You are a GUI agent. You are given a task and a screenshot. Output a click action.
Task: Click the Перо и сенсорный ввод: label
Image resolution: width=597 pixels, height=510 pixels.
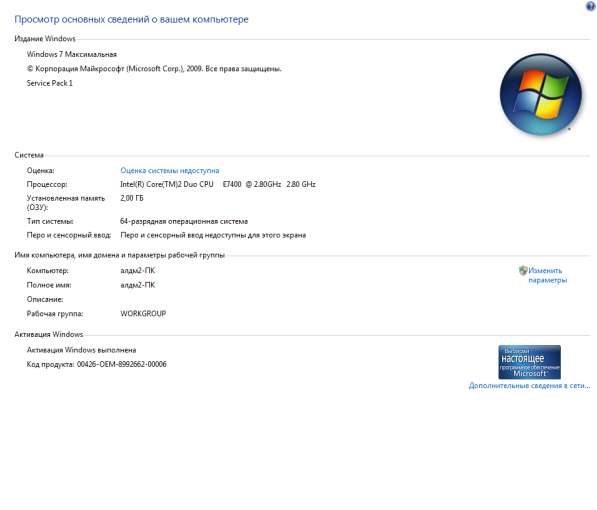pyautogui.click(x=69, y=235)
